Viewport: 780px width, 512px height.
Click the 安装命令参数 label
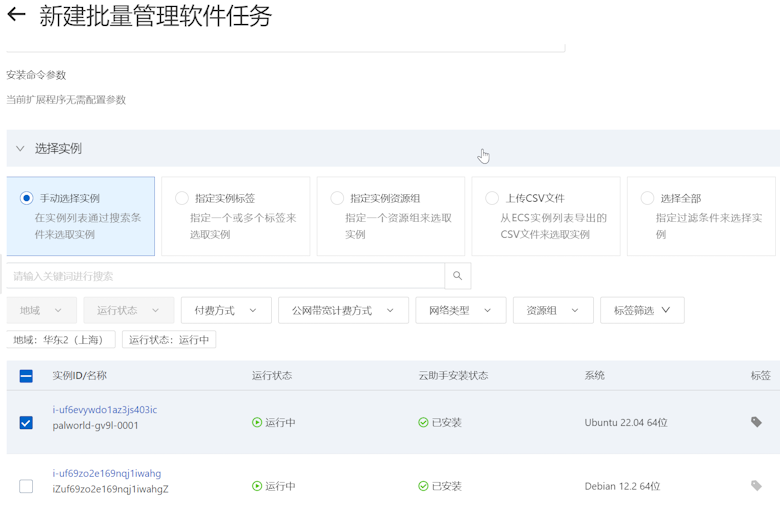pyautogui.click(x=36, y=75)
